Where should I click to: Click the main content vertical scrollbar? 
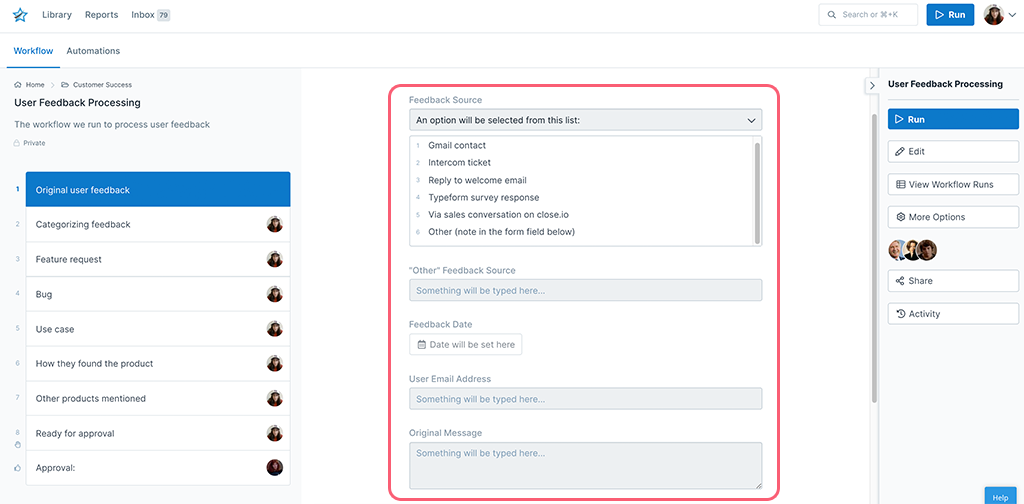(x=874, y=258)
